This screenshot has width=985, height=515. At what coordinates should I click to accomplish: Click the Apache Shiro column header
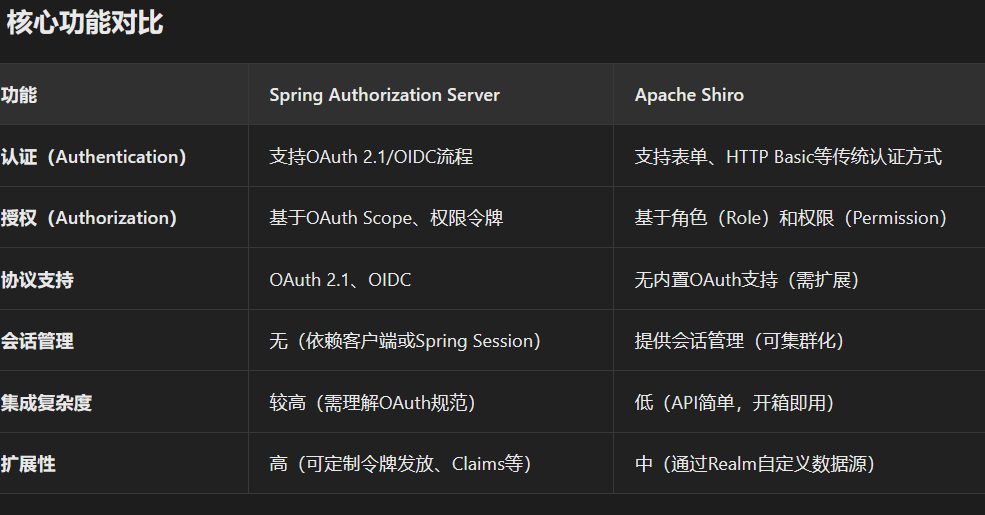[x=689, y=95]
